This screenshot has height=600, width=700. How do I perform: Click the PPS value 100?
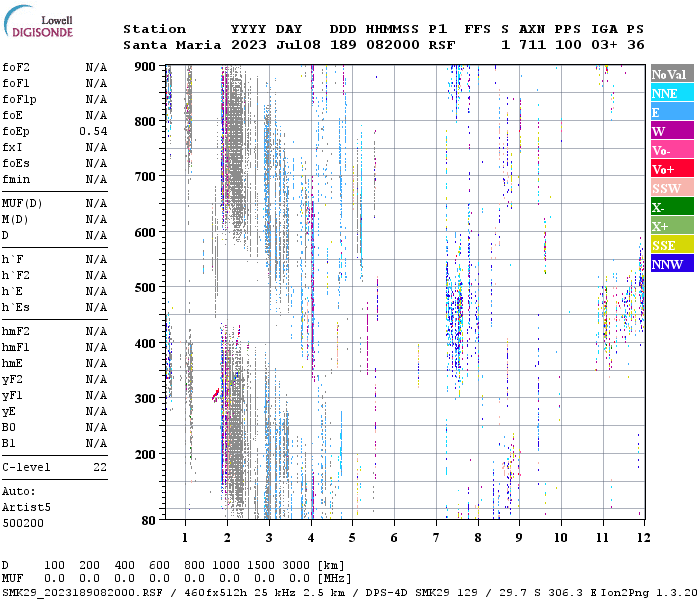click(568, 45)
